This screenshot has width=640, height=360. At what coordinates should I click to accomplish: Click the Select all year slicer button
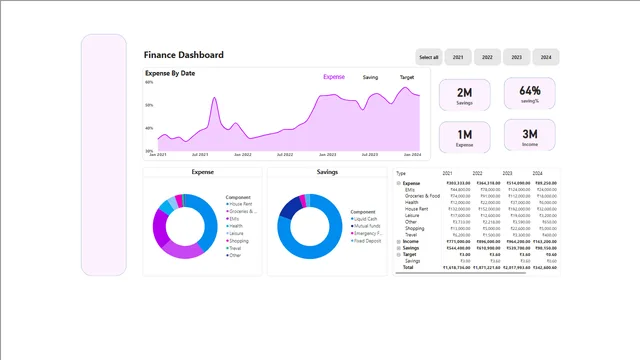[x=429, y=57]
